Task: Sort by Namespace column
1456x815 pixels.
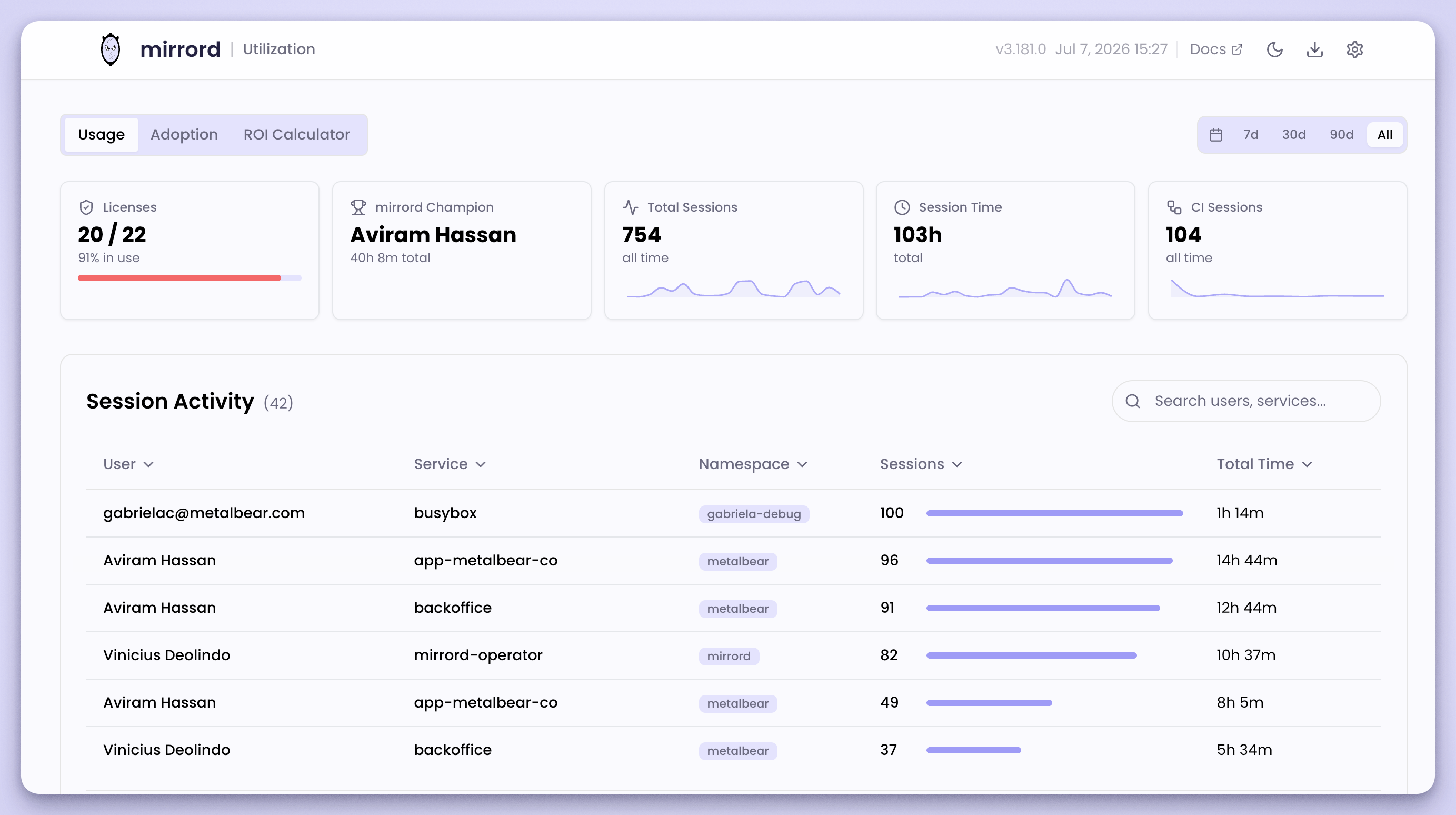Action: (753, 464)
